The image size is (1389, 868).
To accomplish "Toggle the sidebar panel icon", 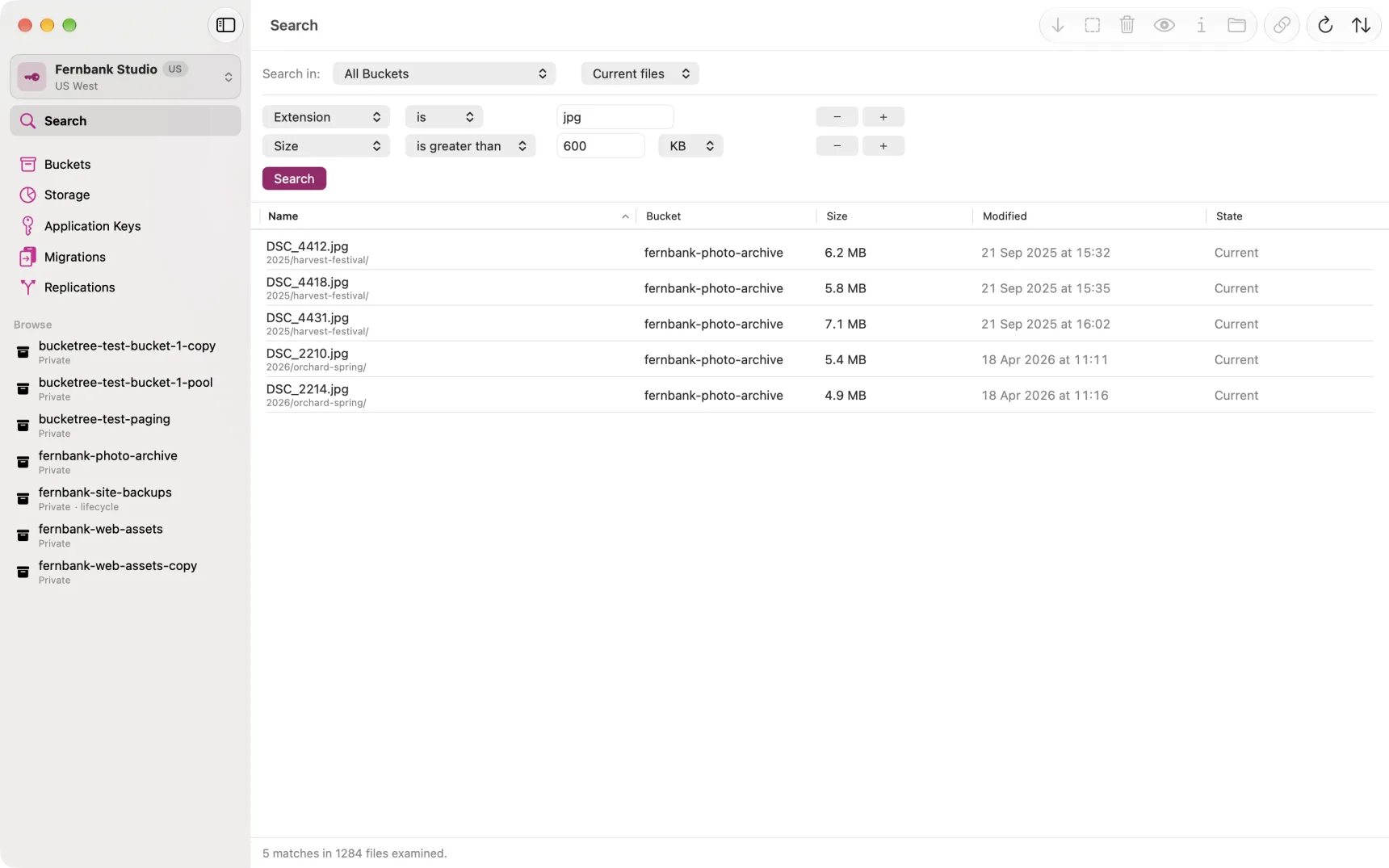I will pyautogui.click(x=225, y=25).
